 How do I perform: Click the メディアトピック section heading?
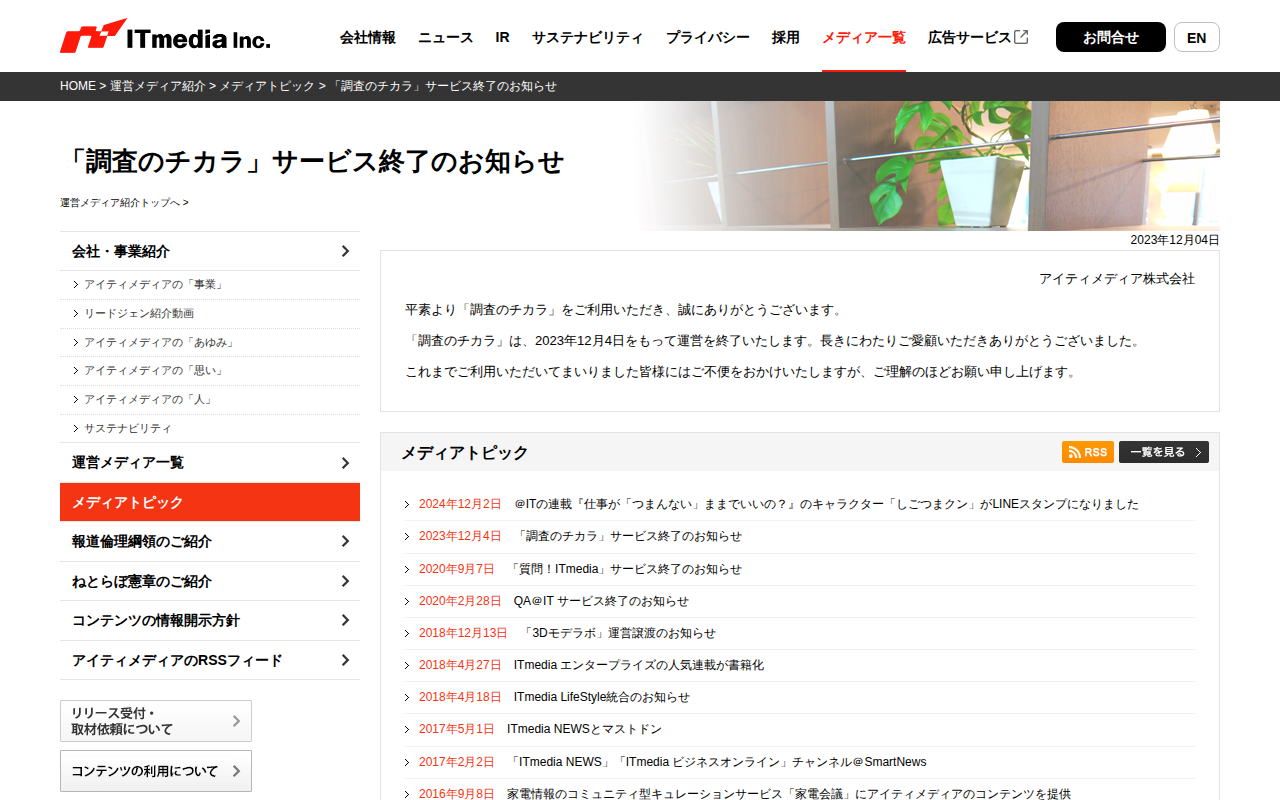tap(465, 453)
